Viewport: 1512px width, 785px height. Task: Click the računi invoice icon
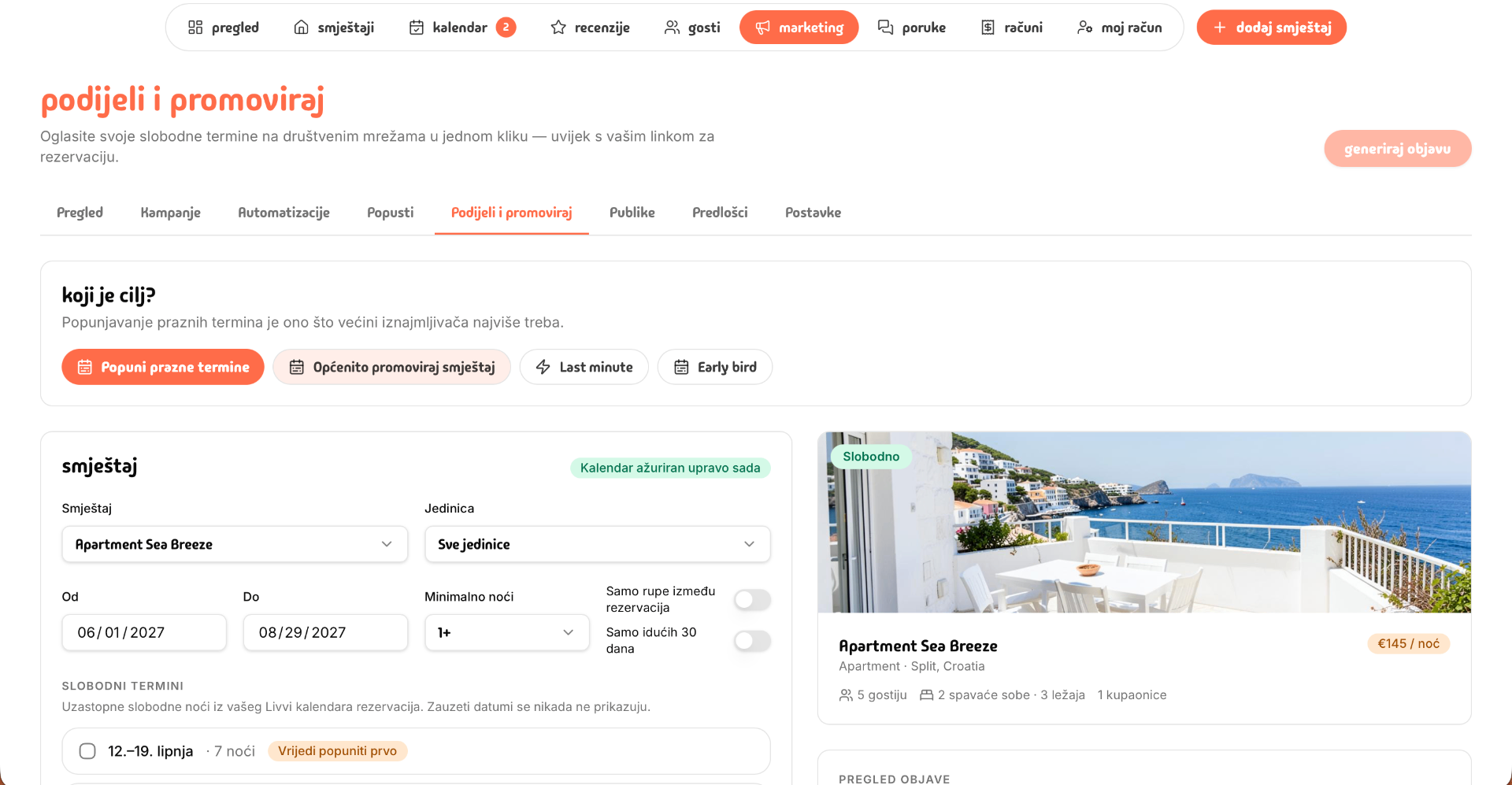point(988,28)
